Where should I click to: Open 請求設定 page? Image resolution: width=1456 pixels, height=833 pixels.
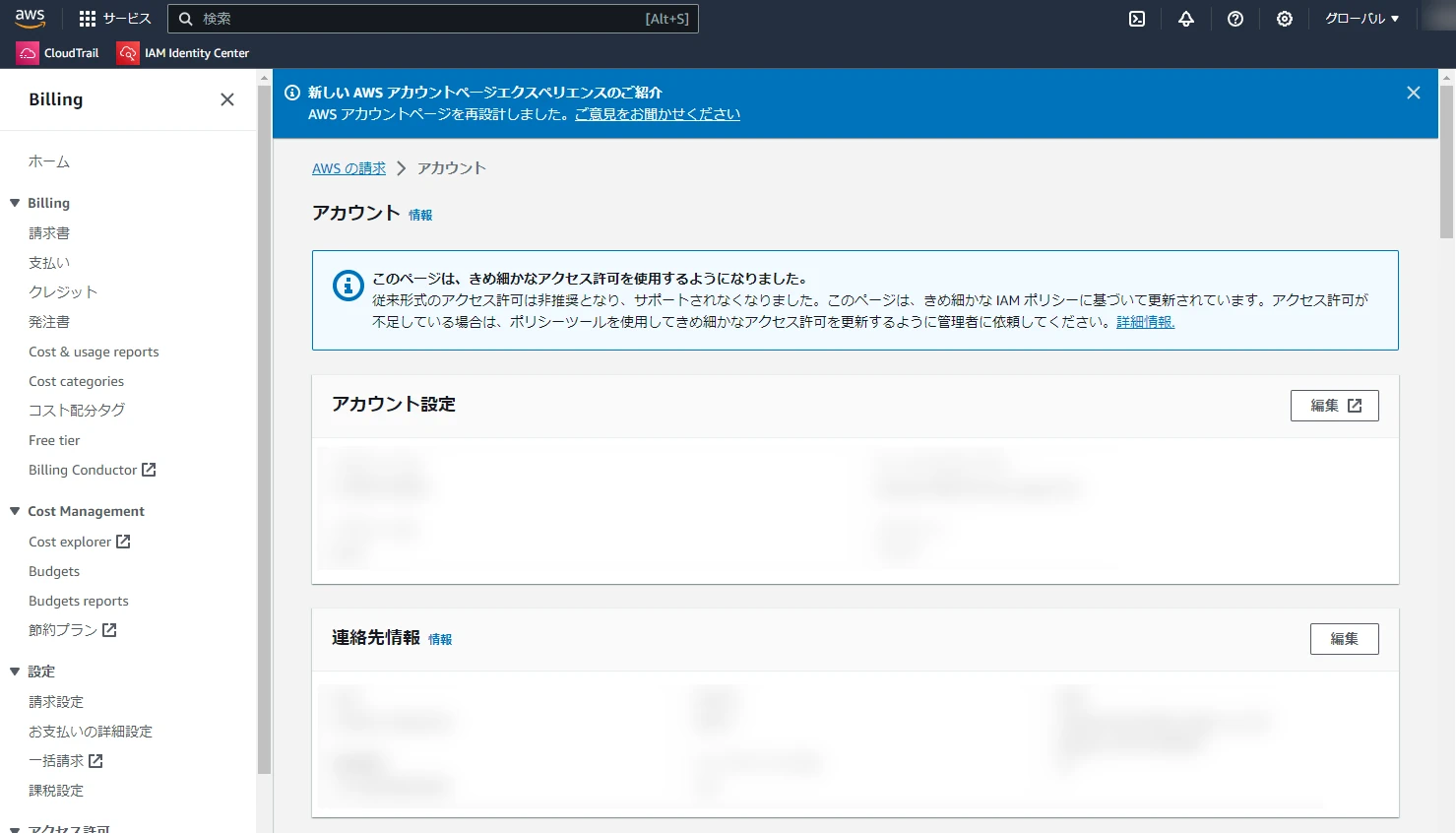(x=56, y=702)
